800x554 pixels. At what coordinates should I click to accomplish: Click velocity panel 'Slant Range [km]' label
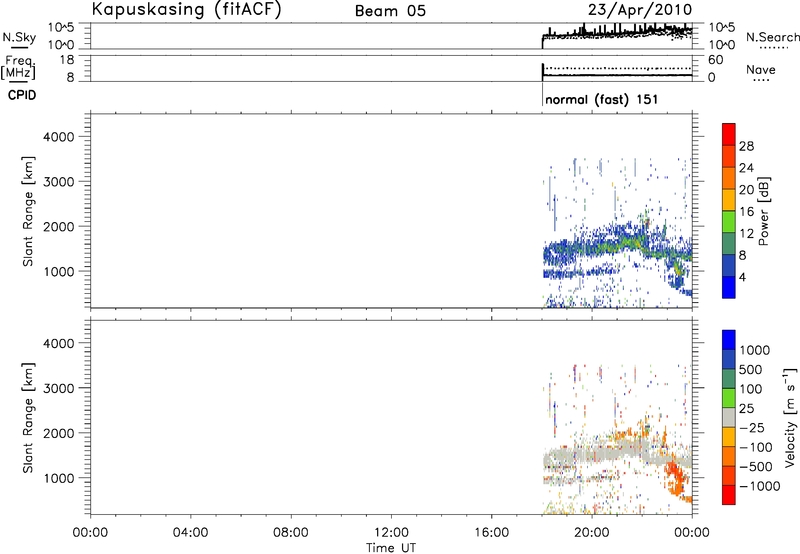28,418
